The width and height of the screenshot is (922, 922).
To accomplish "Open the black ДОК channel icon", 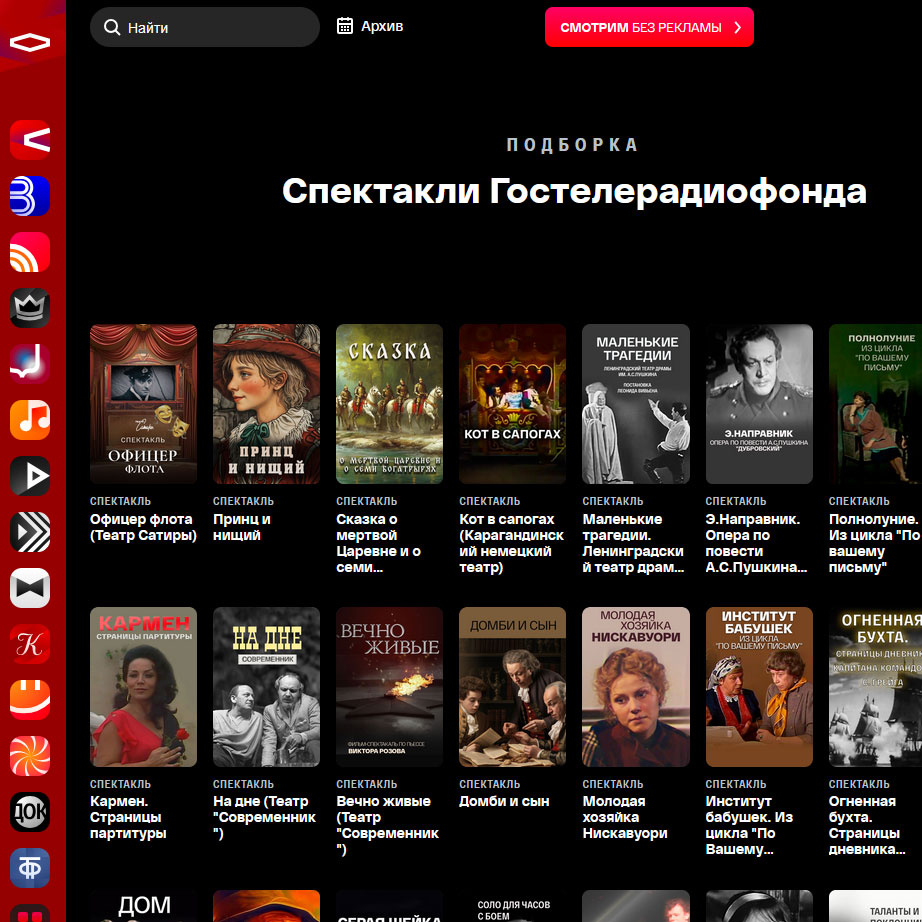I will coord(30,812).
